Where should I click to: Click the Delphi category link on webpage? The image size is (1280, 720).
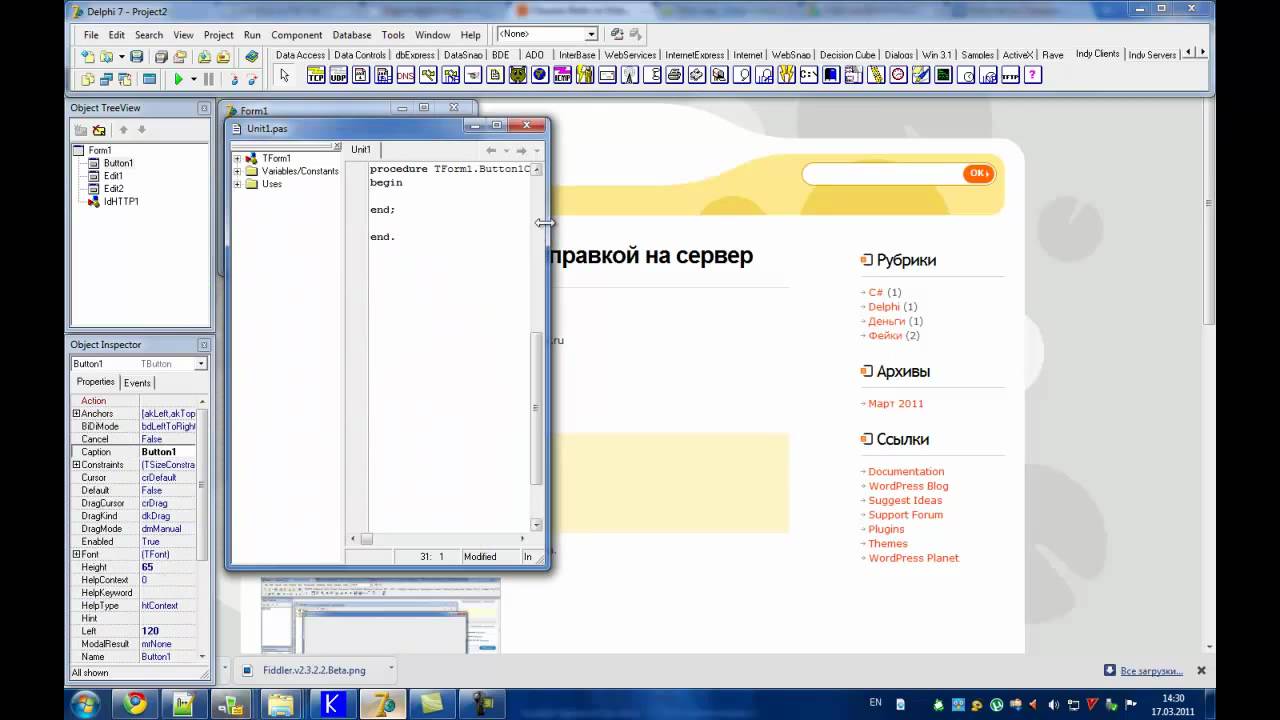tap(884, 307)
